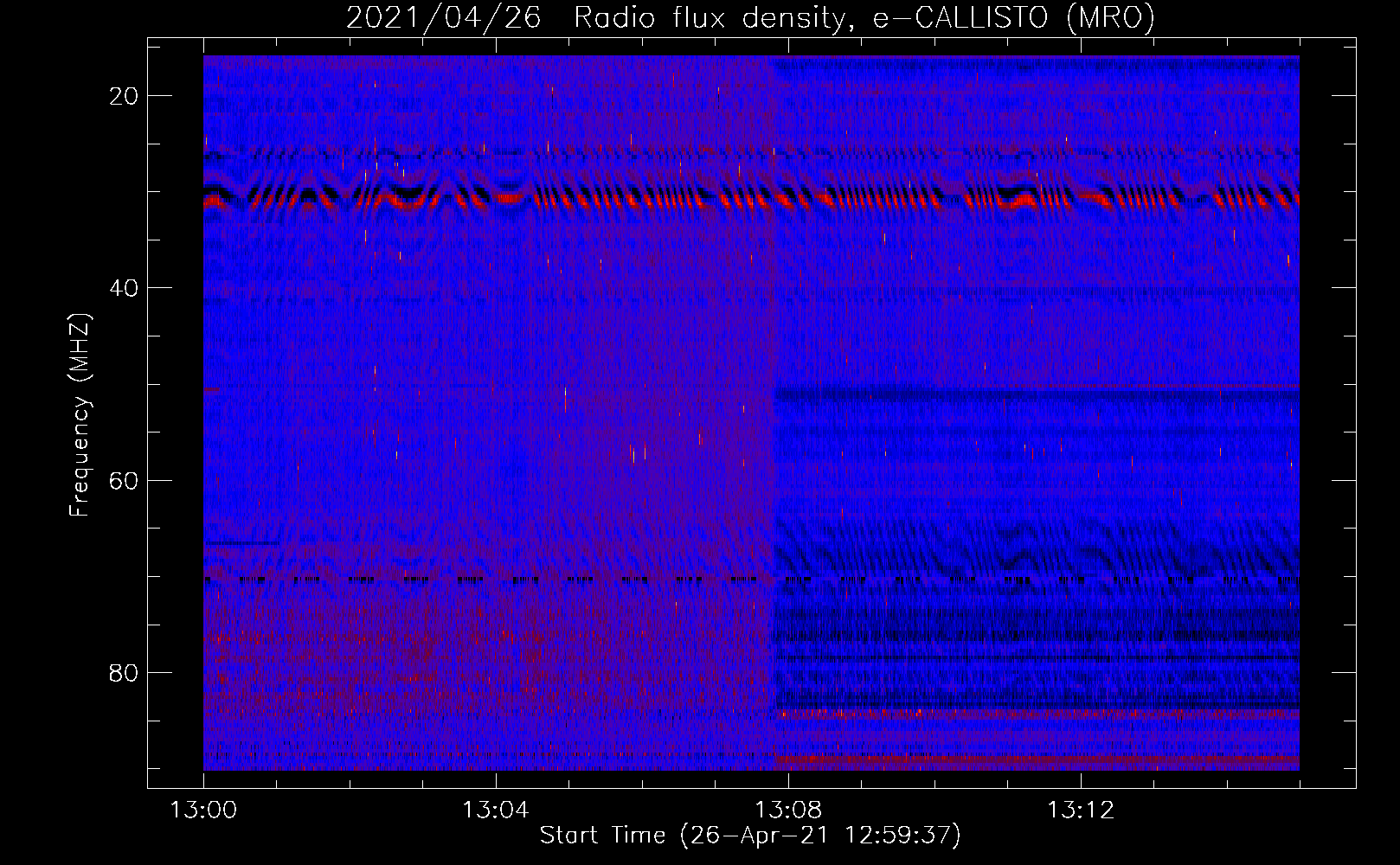Click the 'Frequency (MHZ)' axis label
Image resolution: width=1400 pixels, height=865 pixels.
point(79,414)
